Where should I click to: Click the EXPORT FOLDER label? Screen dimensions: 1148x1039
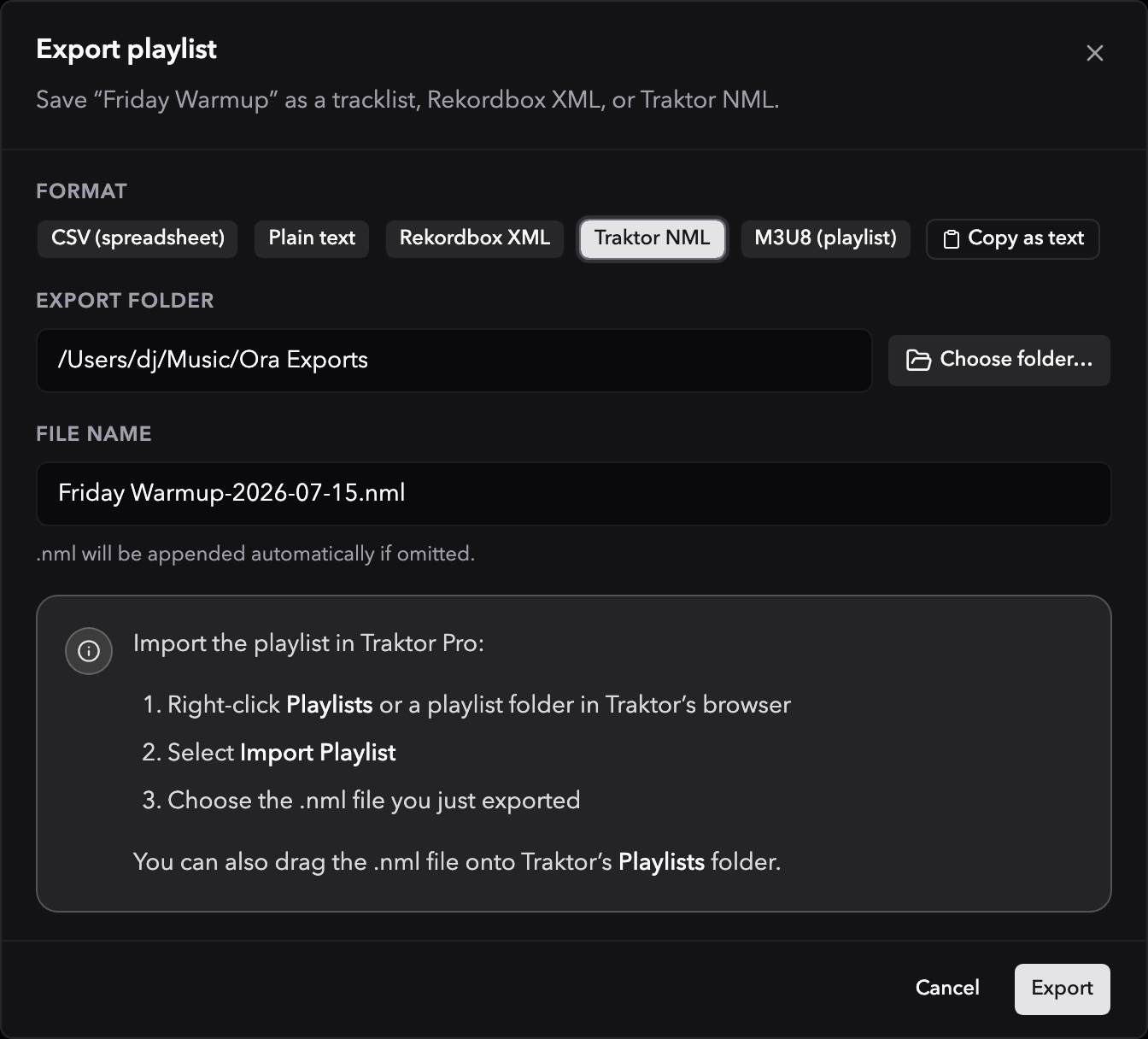click(125, 301)
